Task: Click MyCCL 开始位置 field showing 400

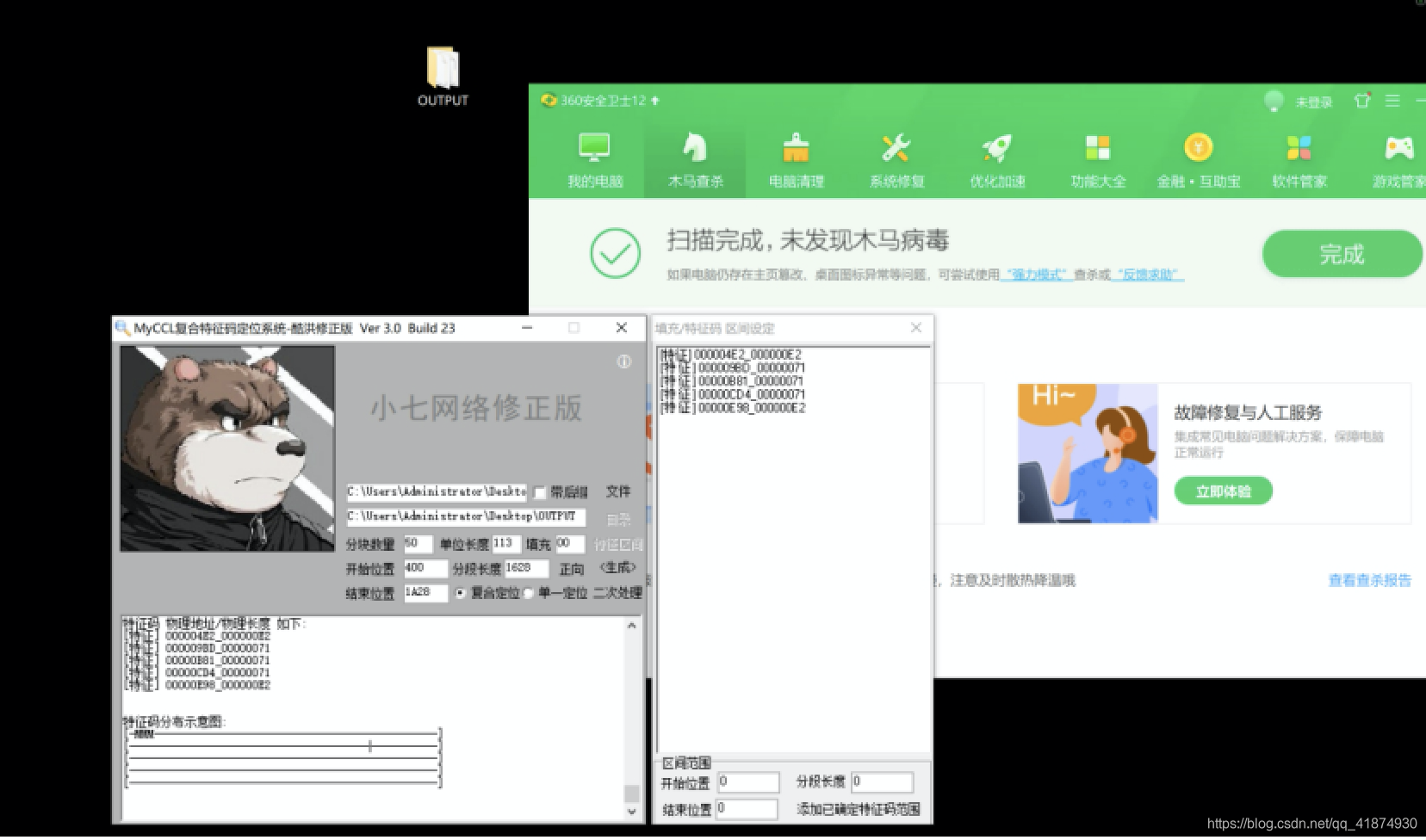Action: pyautogui.click(x=425, y=569)
